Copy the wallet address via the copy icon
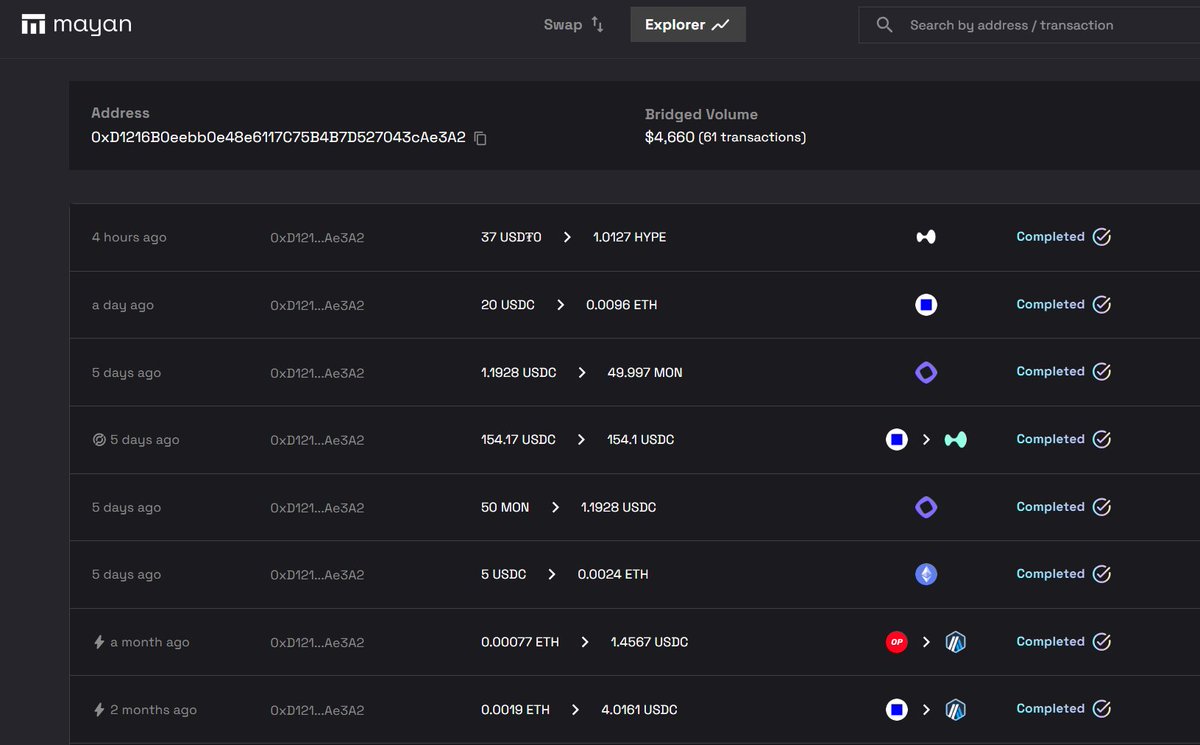Image resolution: width=1200 pixels, height=745 pixels. tap(480, 138)
